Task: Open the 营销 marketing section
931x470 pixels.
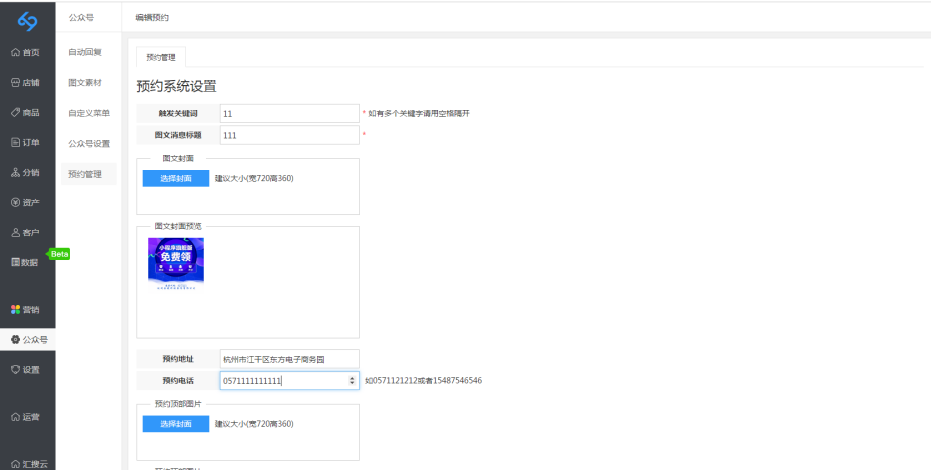Action: (27, 309)
